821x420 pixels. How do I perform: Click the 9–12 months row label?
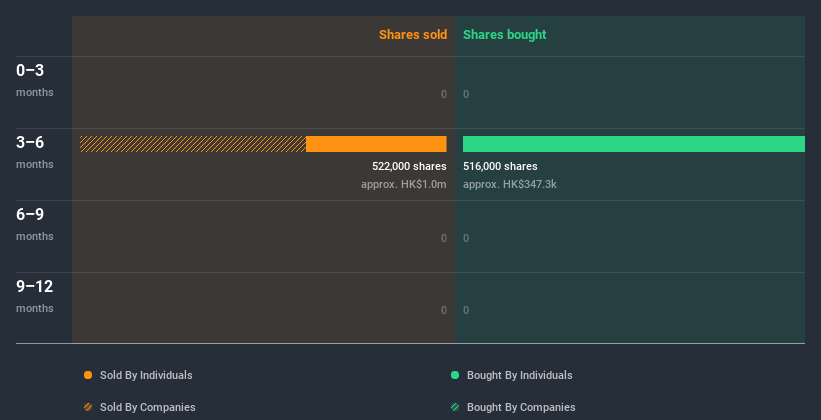(x=35, y=296)
